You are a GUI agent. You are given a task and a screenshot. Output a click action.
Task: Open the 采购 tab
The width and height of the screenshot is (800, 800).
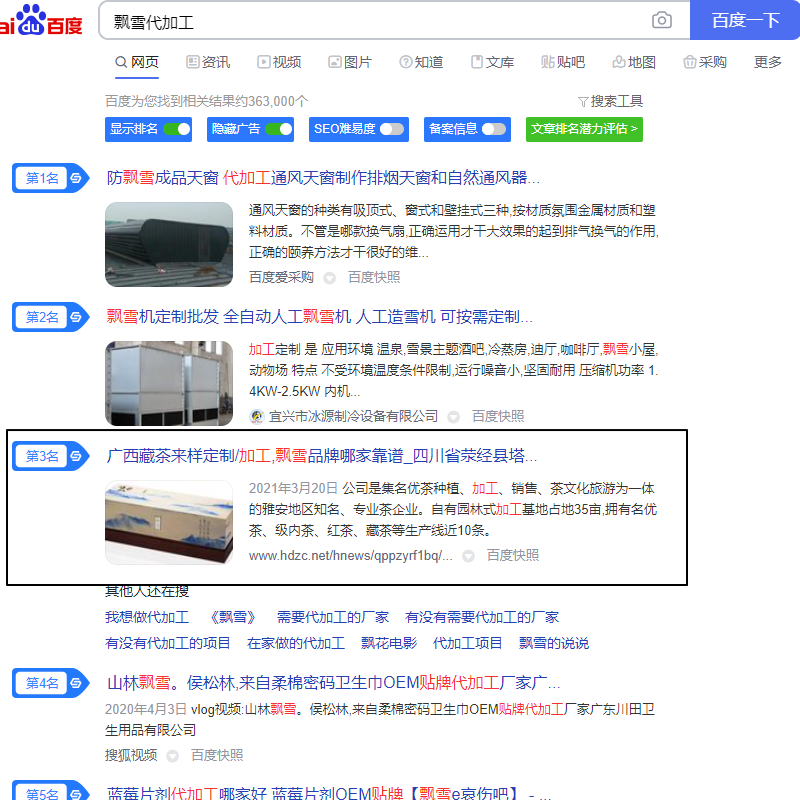coord(705,62)
